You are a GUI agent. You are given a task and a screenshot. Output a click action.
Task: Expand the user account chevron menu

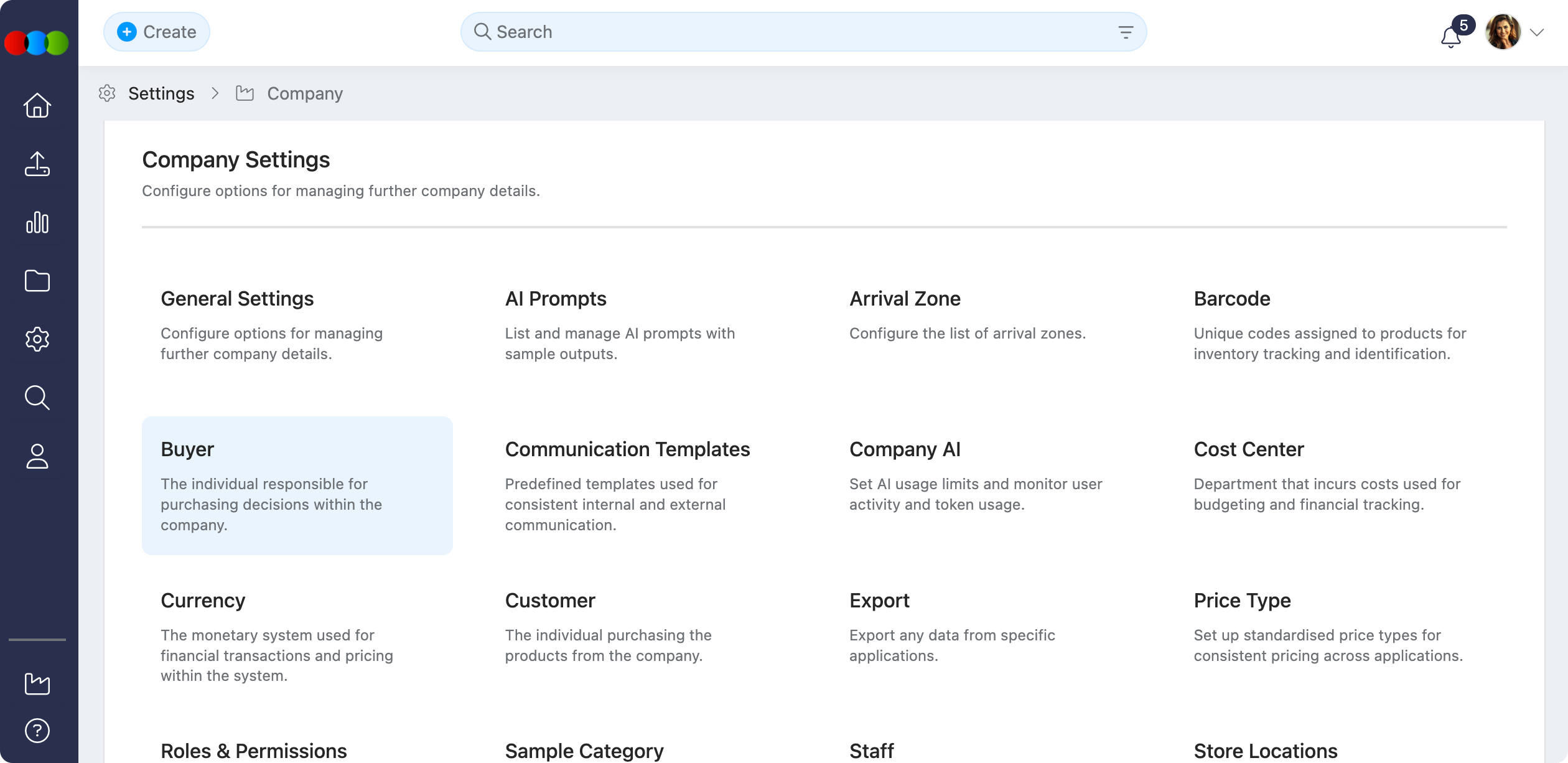pos(1537,32)
